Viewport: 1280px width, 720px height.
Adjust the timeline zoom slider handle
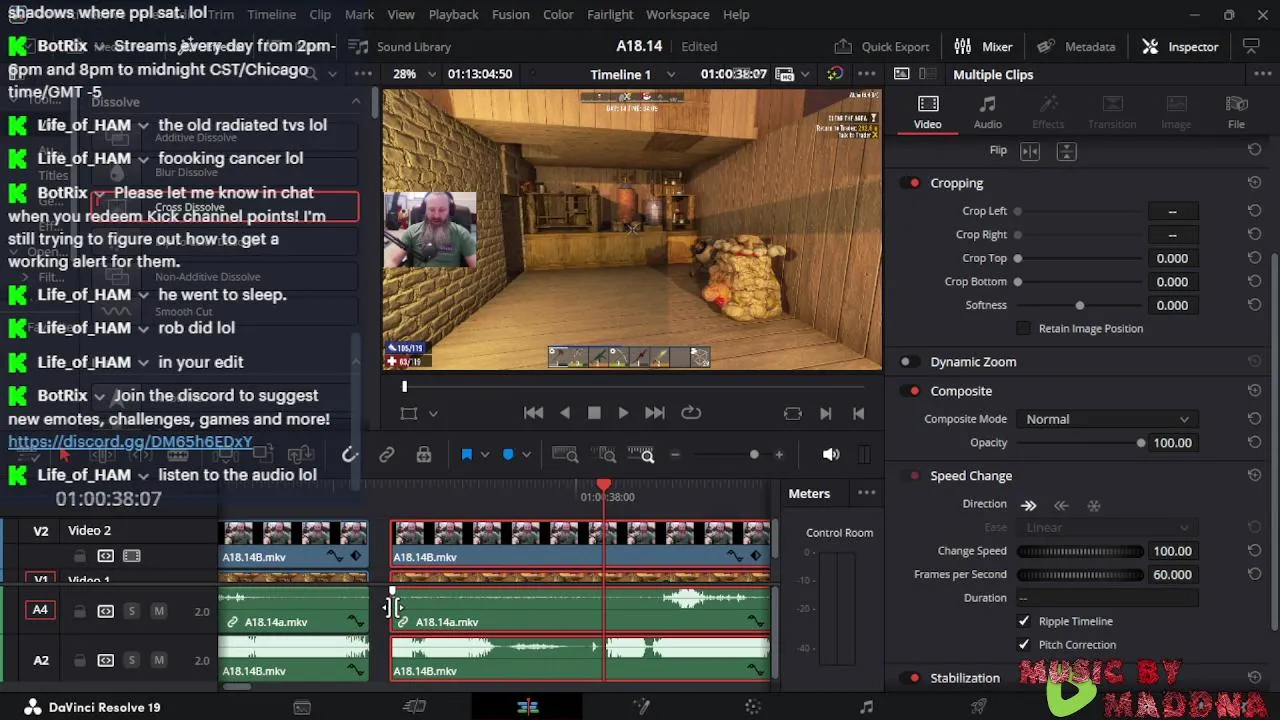754,455
